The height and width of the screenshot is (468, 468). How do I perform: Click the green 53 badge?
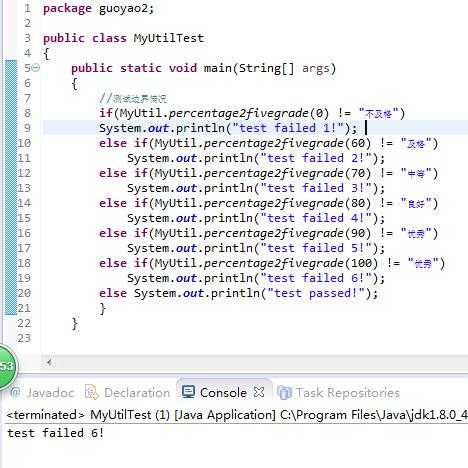pos(7,366)
